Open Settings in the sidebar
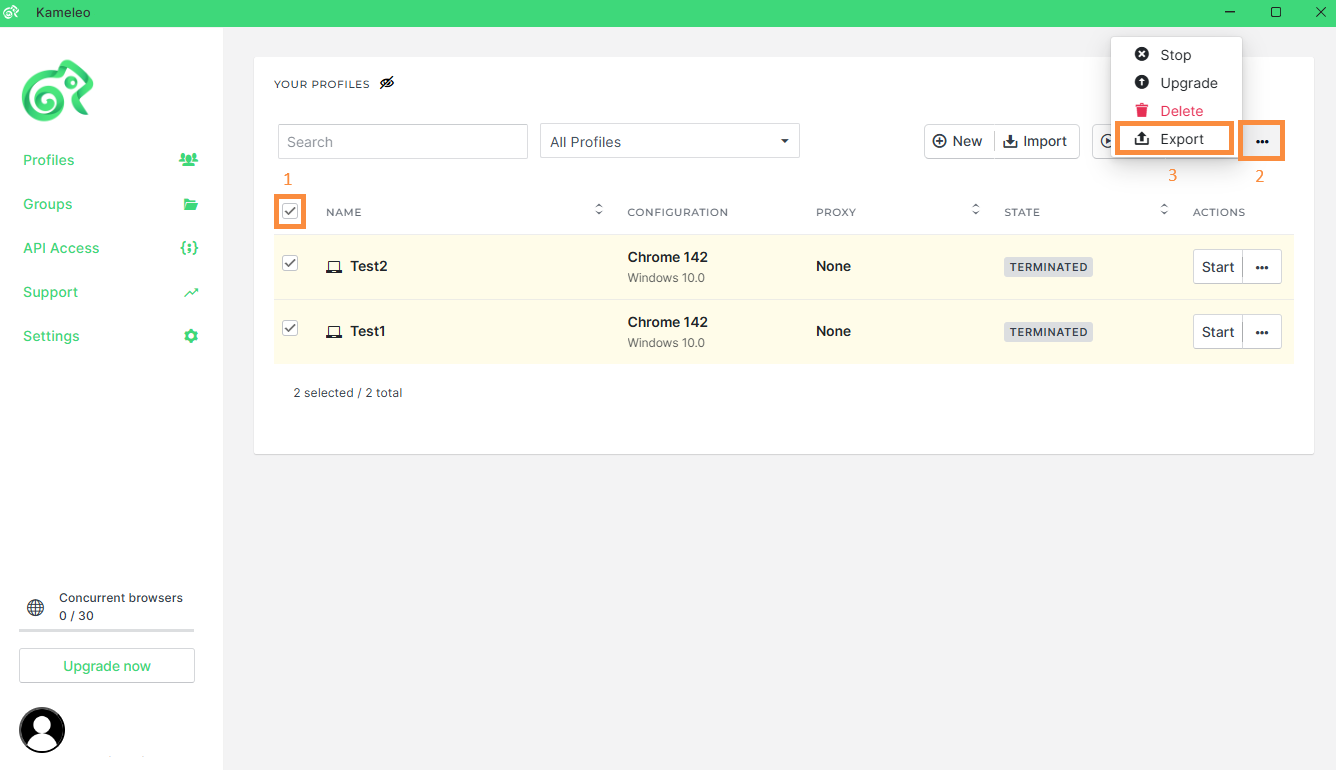 [x=51, y=336]
